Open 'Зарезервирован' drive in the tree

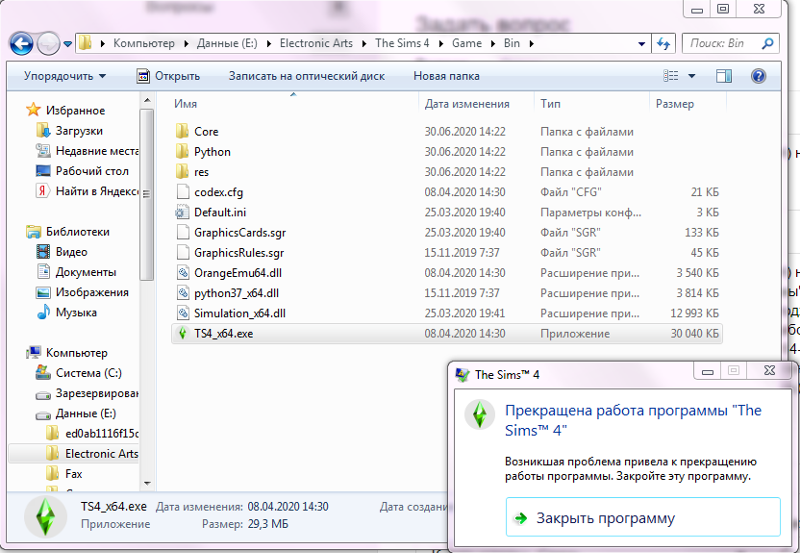(x=87, y=393)
